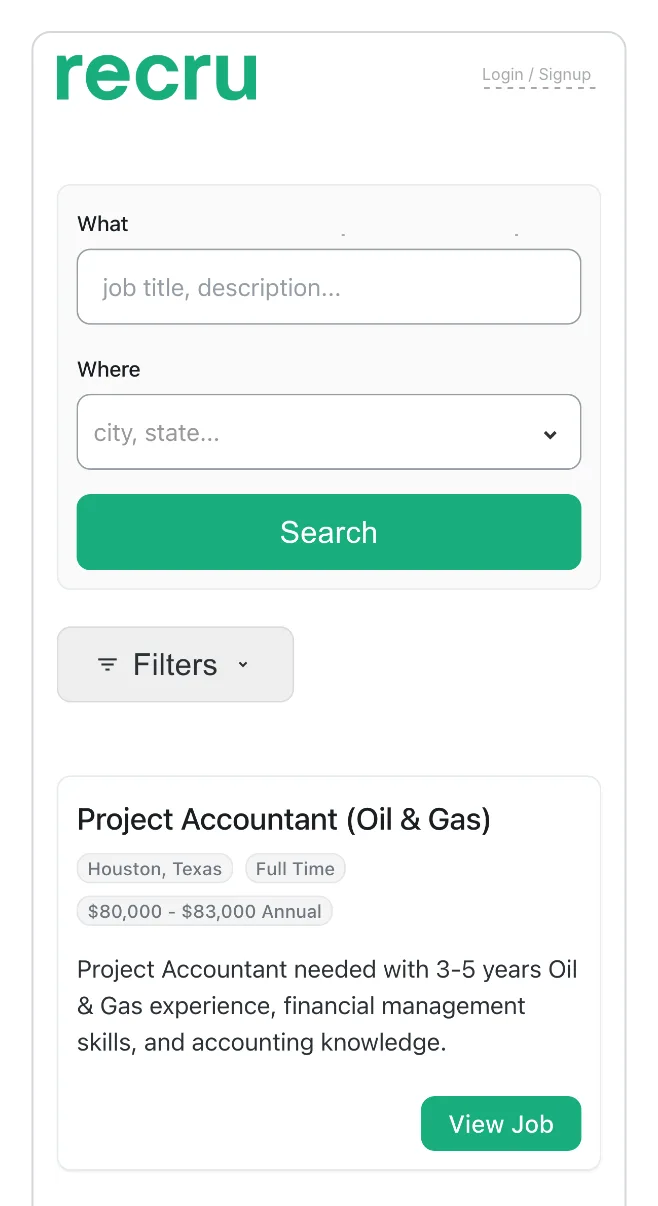
Task: Click the Login / Signup link
Action: click(x=538, y=74)
